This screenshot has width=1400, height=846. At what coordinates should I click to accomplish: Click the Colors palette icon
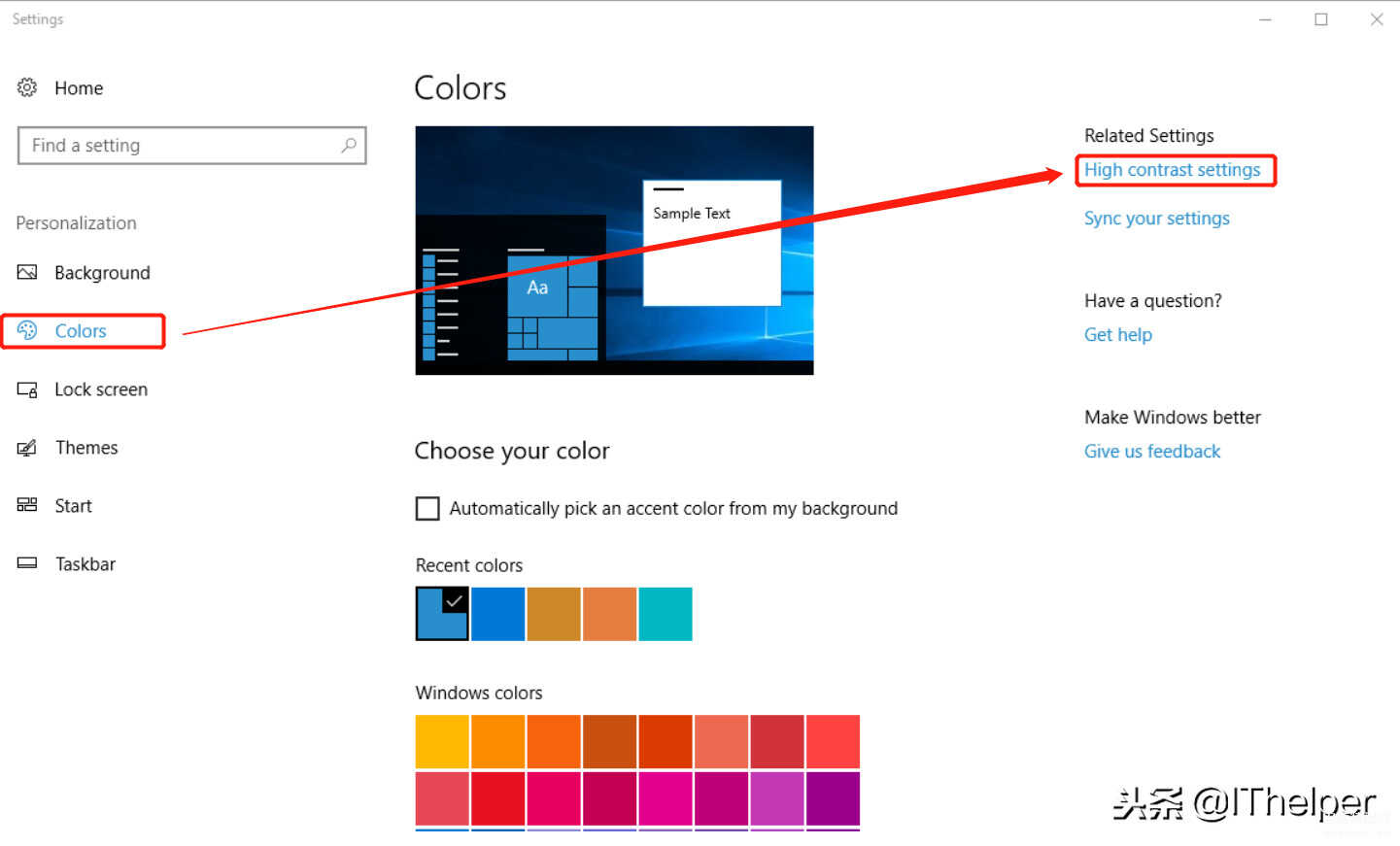tap(27, 330)
